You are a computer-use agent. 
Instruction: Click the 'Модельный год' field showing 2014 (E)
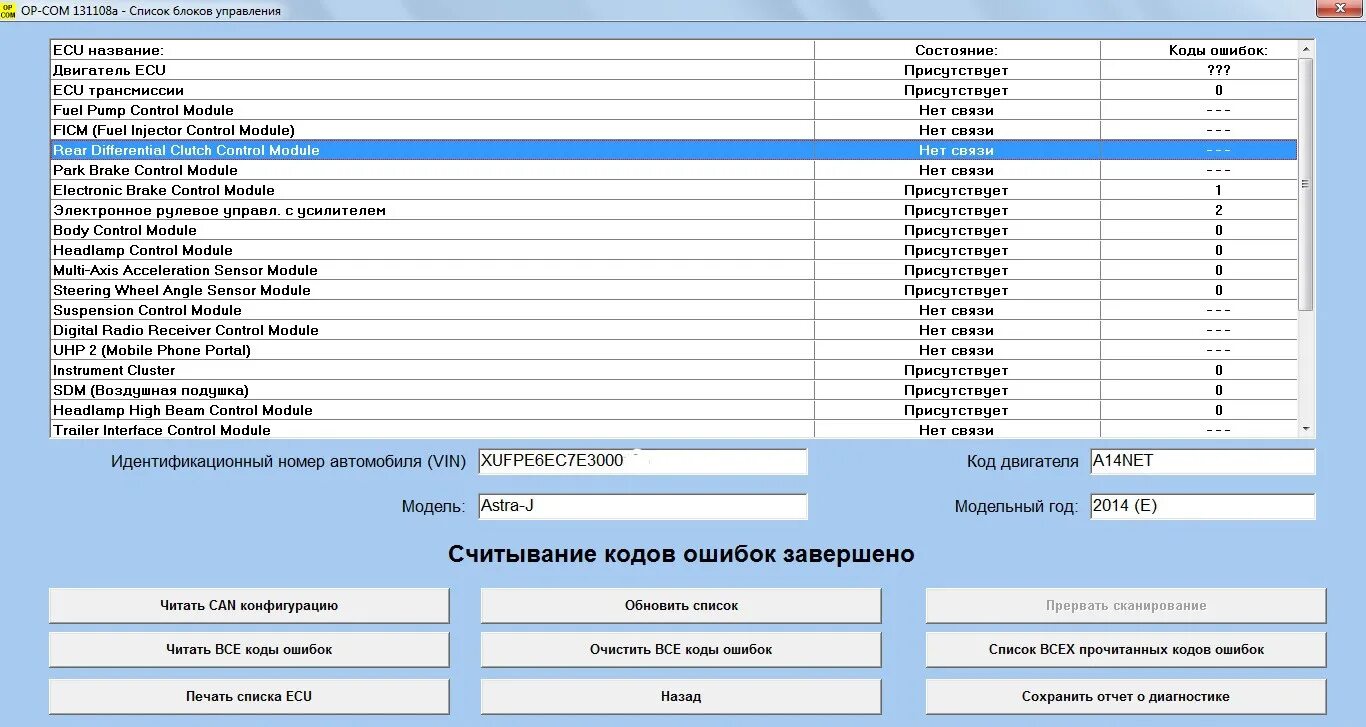coord(1203,506)
